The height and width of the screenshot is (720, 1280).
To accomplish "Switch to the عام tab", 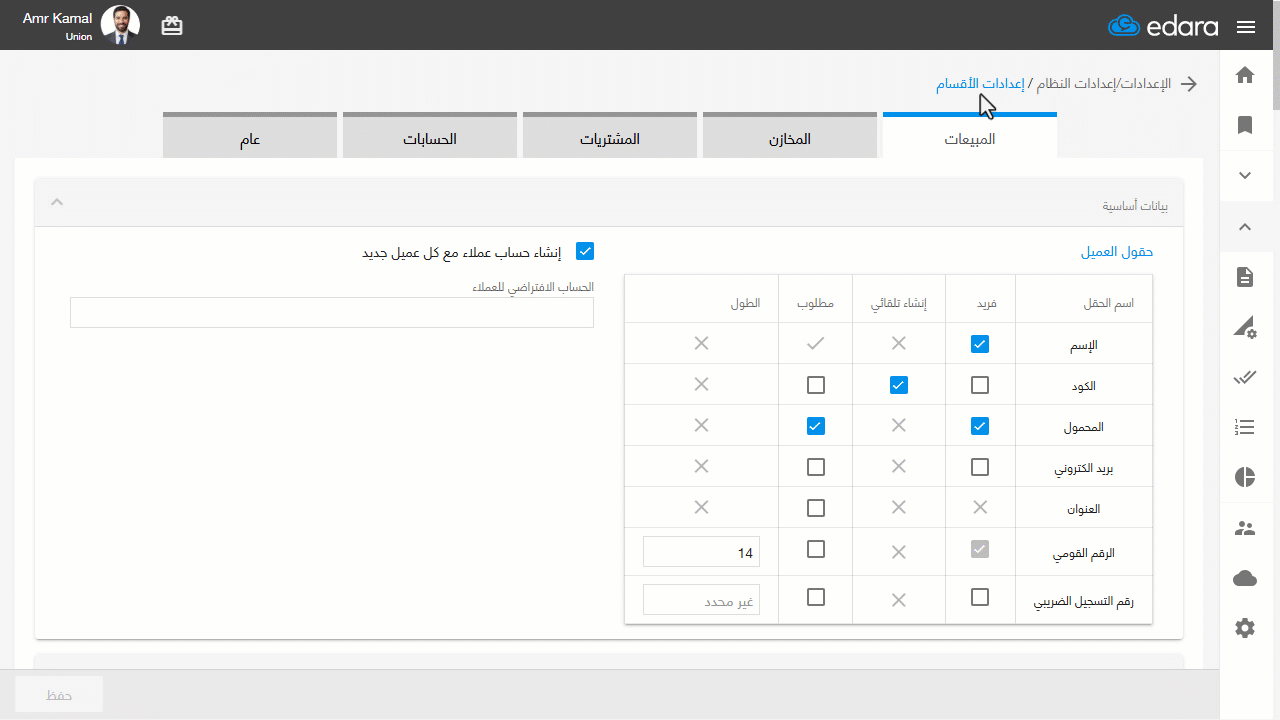I will pyautogui.click(x=250, y=136).
